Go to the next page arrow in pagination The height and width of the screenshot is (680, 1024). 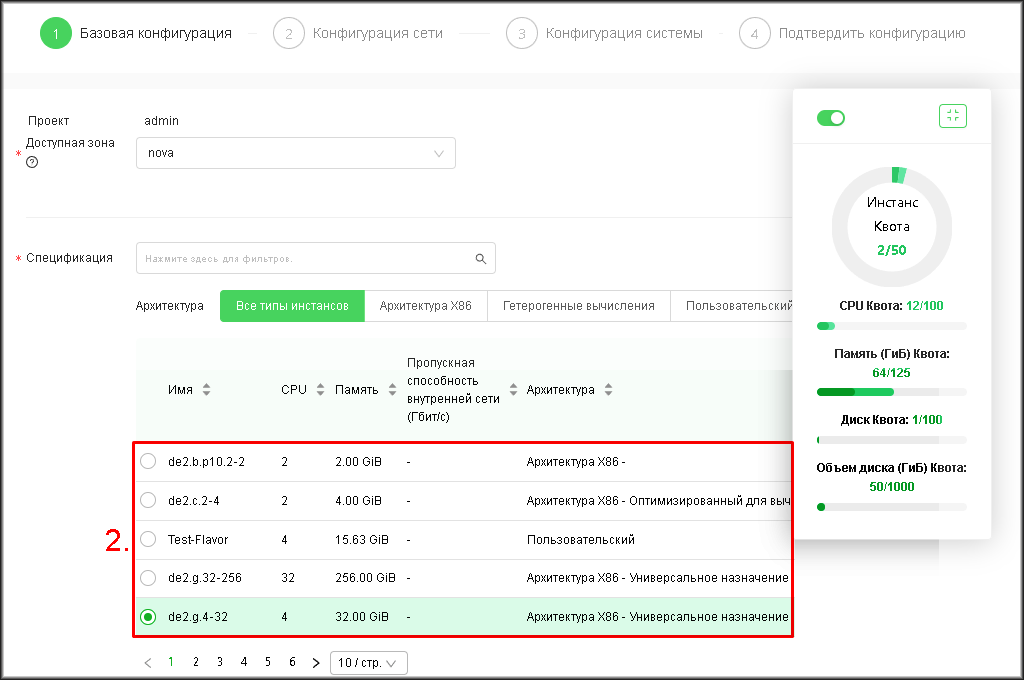(316, 662)
